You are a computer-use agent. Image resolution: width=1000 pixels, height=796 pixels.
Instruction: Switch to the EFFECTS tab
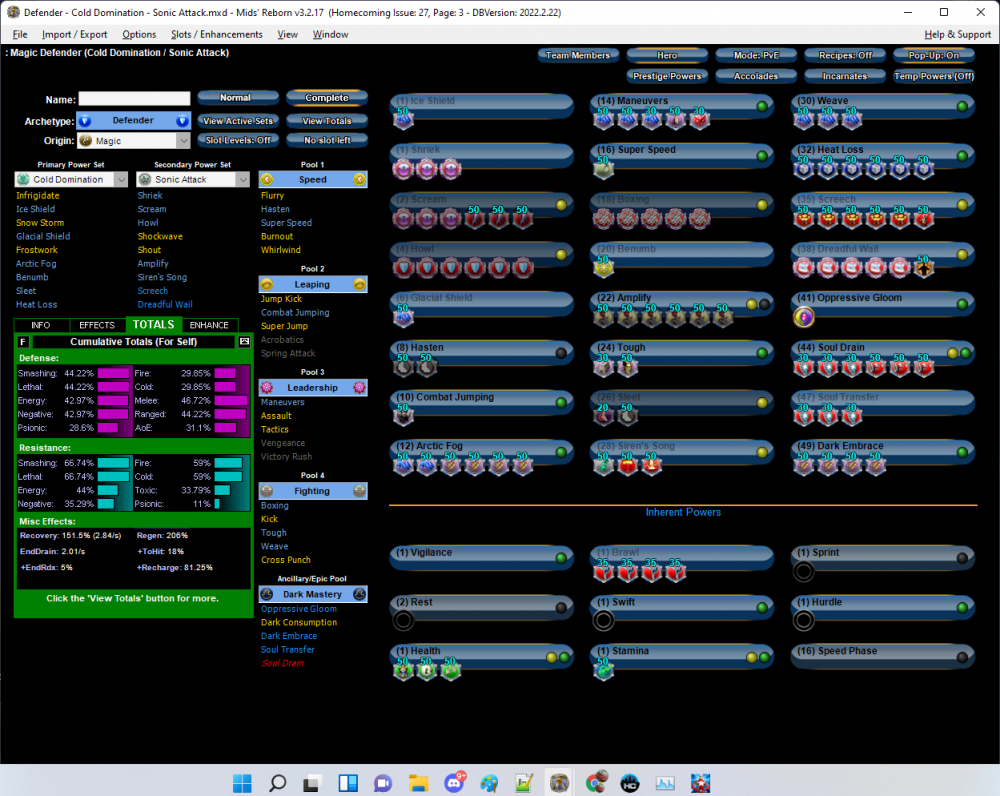click(97, 325)
